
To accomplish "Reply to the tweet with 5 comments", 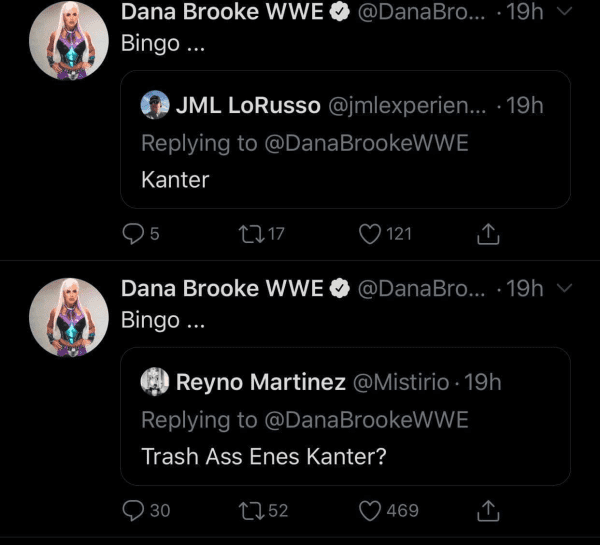I will [133, 234].
